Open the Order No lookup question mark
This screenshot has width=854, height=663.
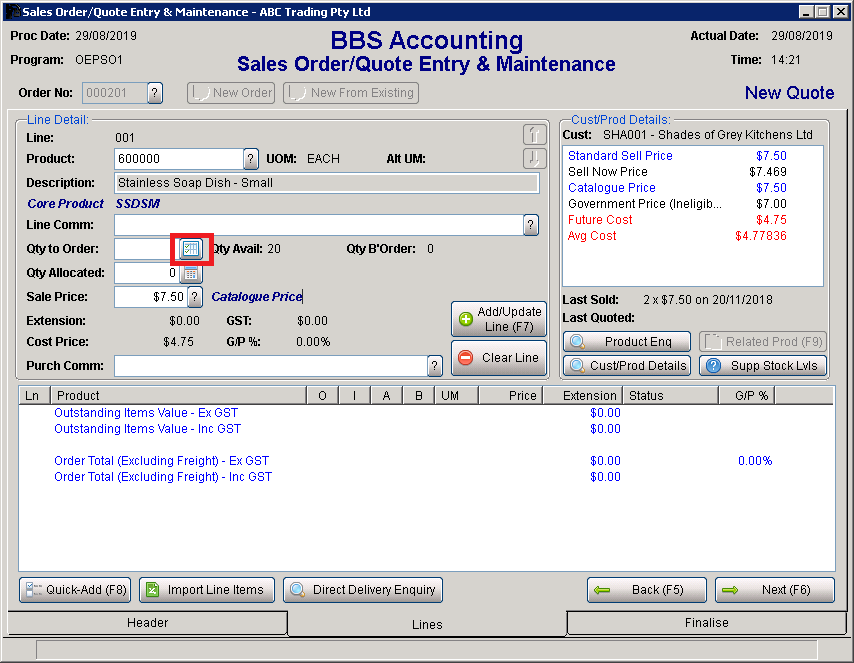point(155,92)
